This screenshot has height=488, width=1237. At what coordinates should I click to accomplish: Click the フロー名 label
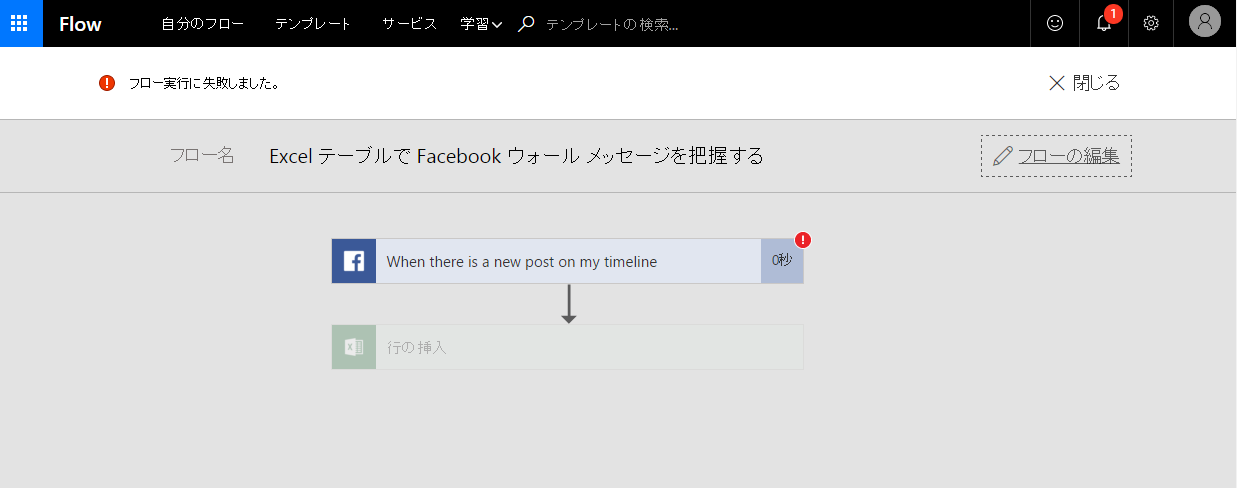pyautogui.click(x=202, y=156)
